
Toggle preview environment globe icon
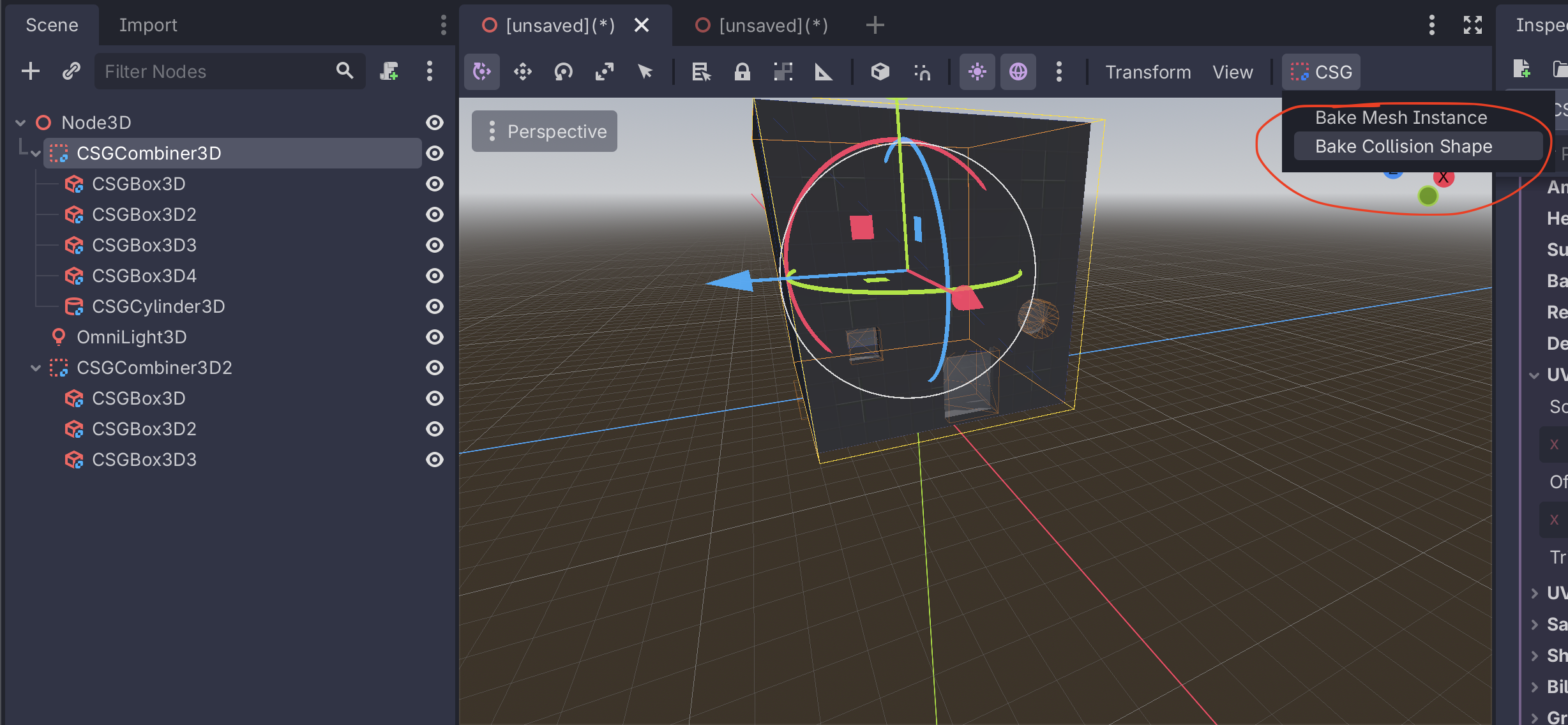1018,72
